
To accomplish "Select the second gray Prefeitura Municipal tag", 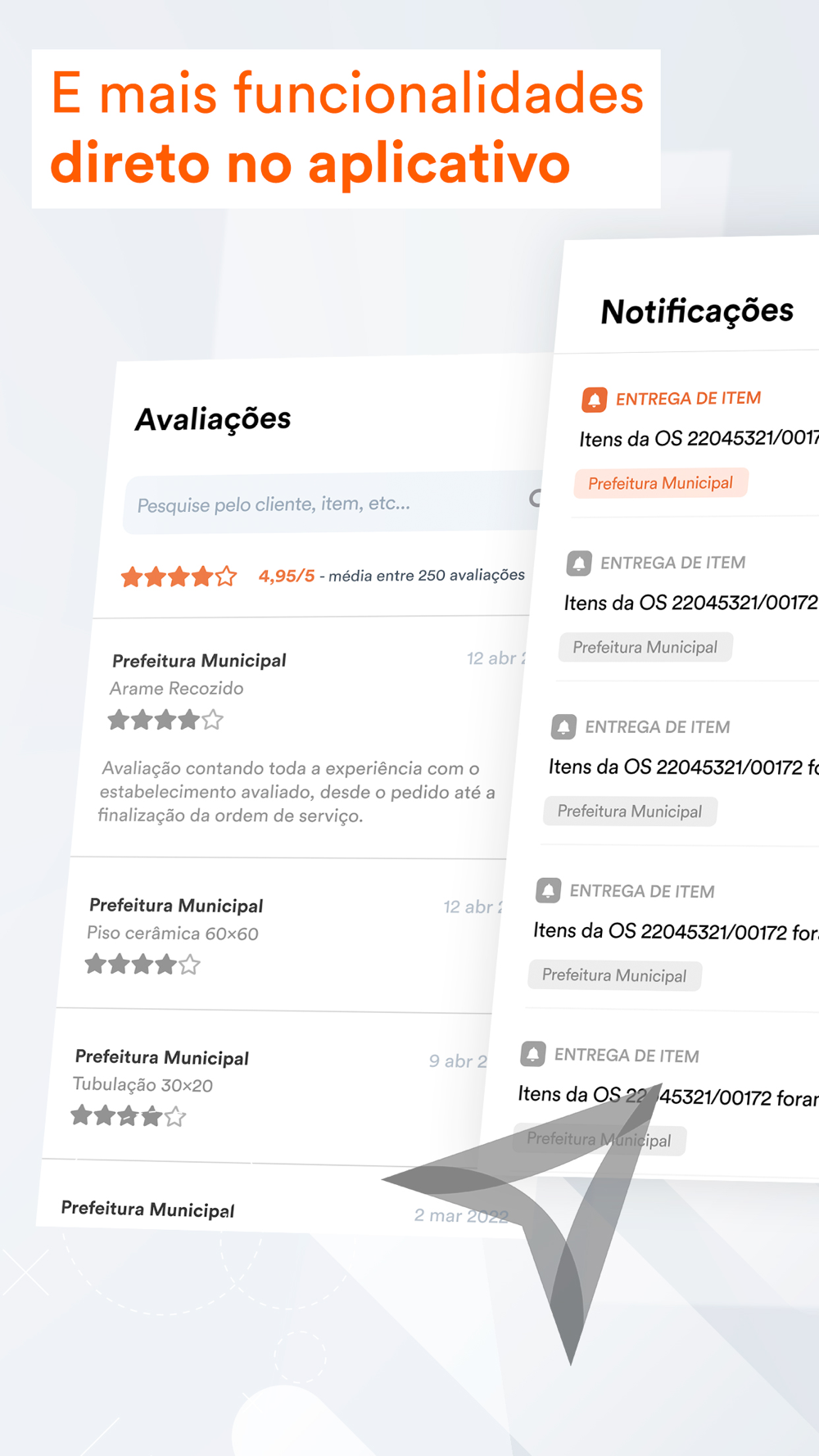I will pyautogui.click(x=630, y=812).
